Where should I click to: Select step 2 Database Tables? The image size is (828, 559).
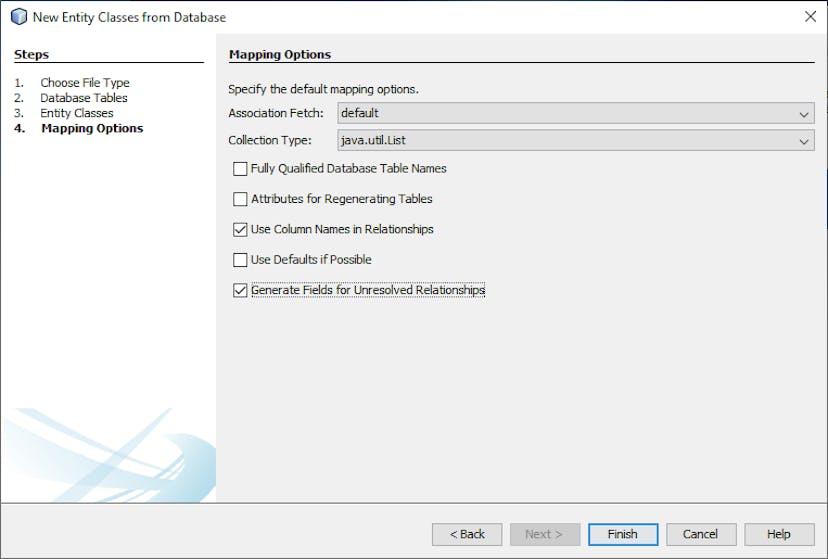click(83, 98)
